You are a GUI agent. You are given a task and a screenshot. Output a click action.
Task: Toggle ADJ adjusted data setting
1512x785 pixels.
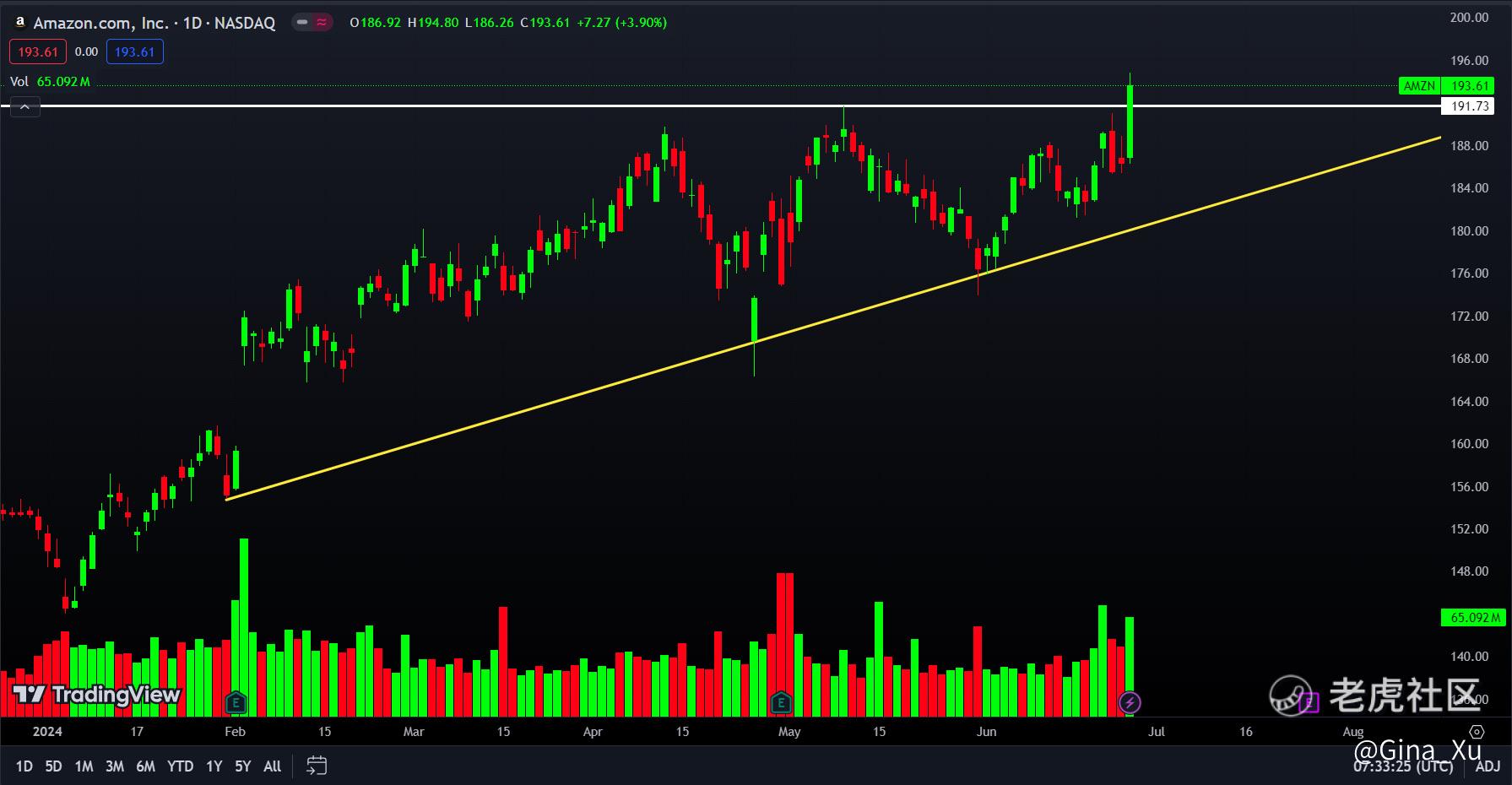(x=1488, y=766)
